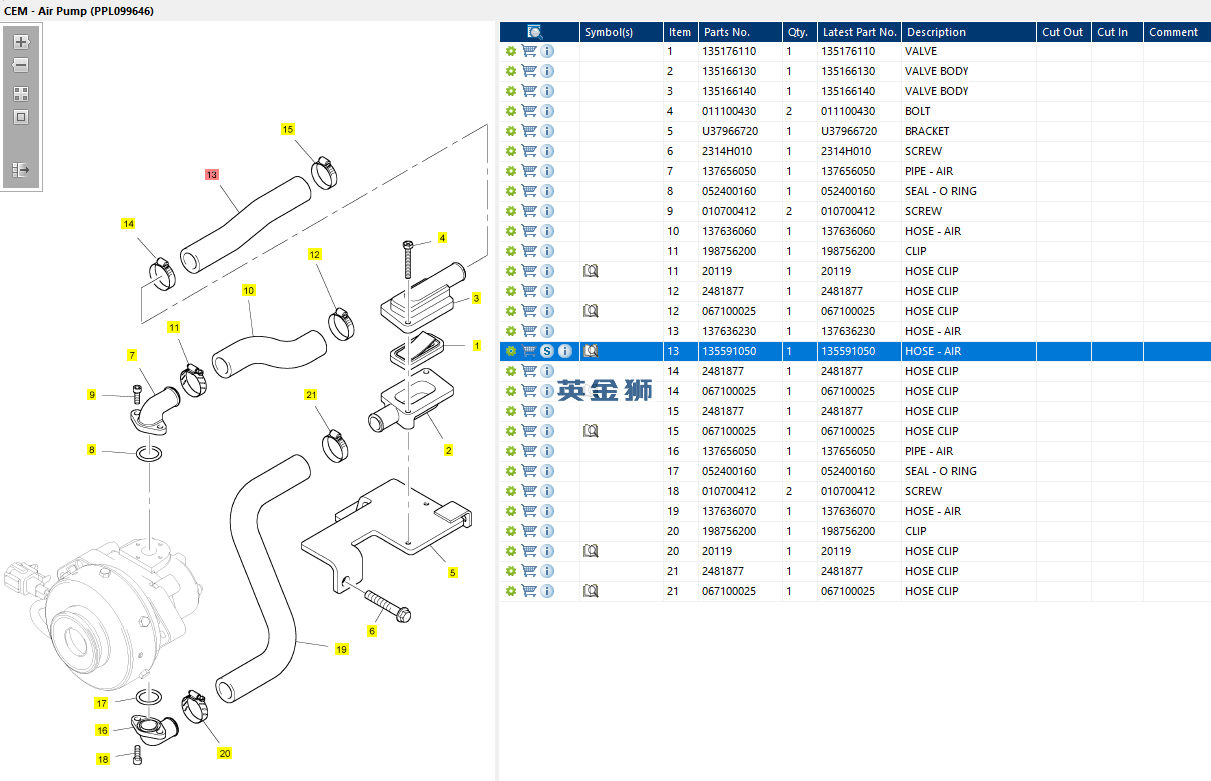Image resolution: width=1211 pixels, height=781 pixels.
Task: Add part 135176110 VALVE to cart
Action: coord(529,51)
